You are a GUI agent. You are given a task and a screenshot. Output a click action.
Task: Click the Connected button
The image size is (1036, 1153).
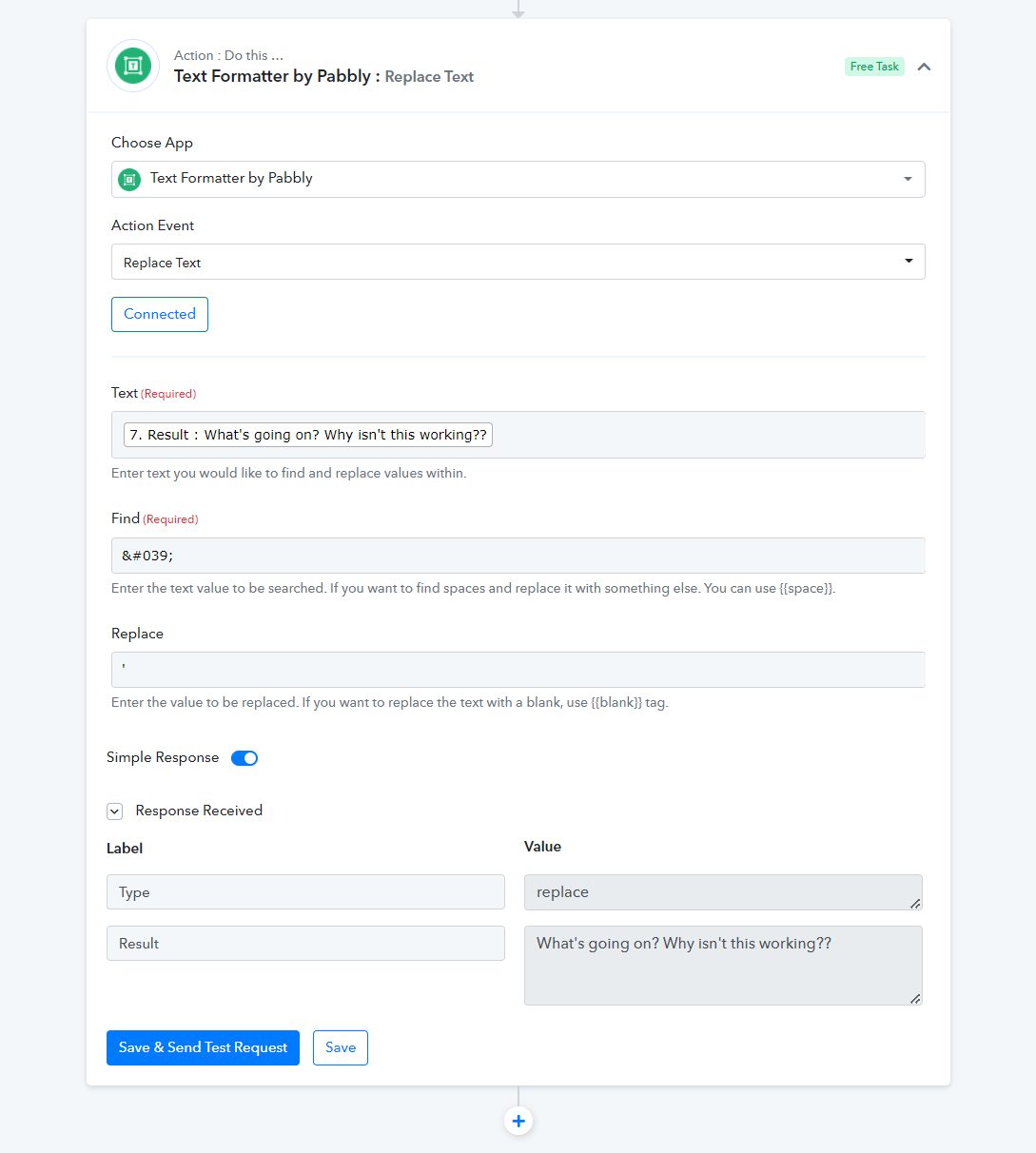[160, 314]
